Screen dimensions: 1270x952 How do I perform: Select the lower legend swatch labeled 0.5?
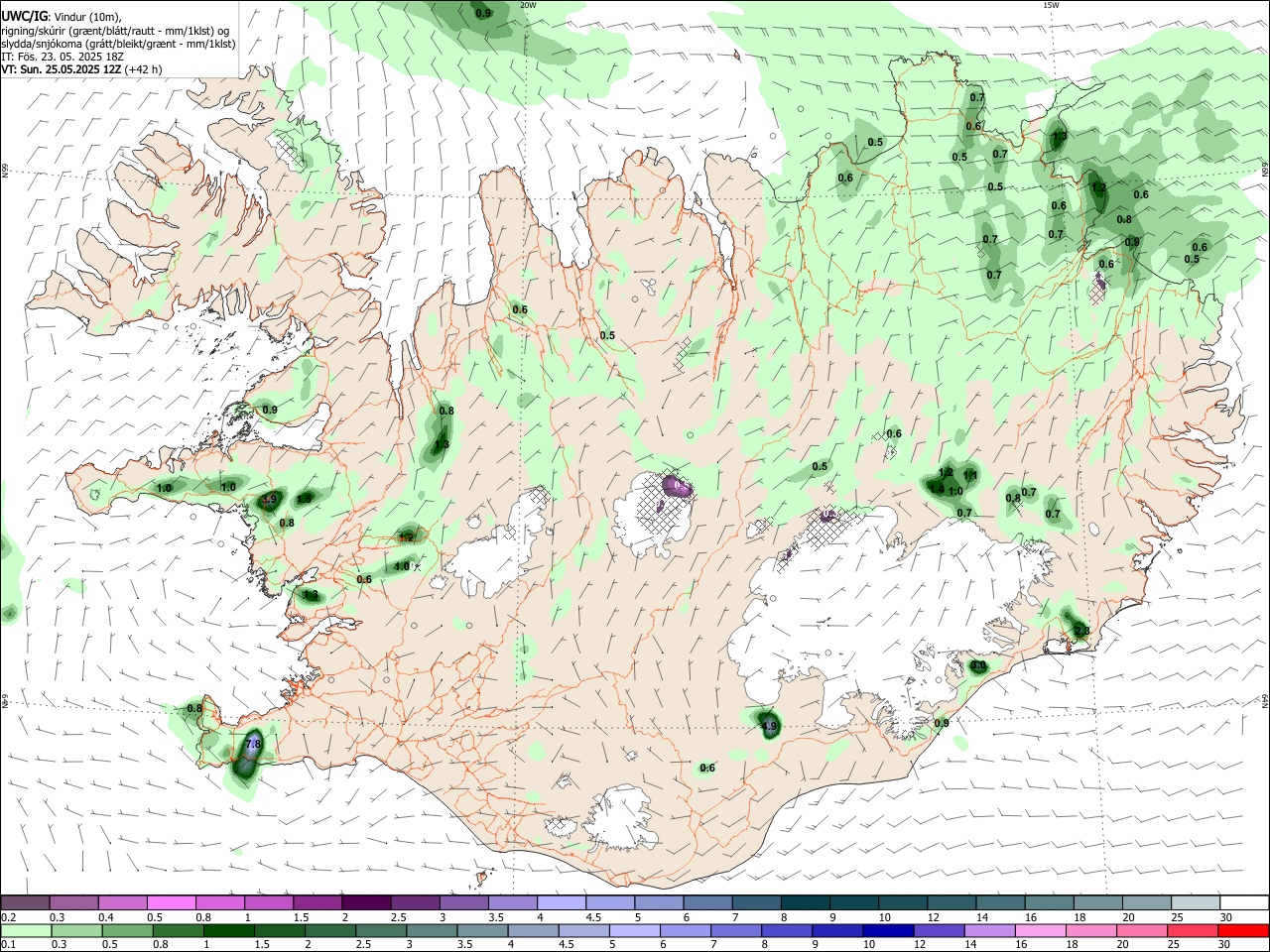point(127,931)
